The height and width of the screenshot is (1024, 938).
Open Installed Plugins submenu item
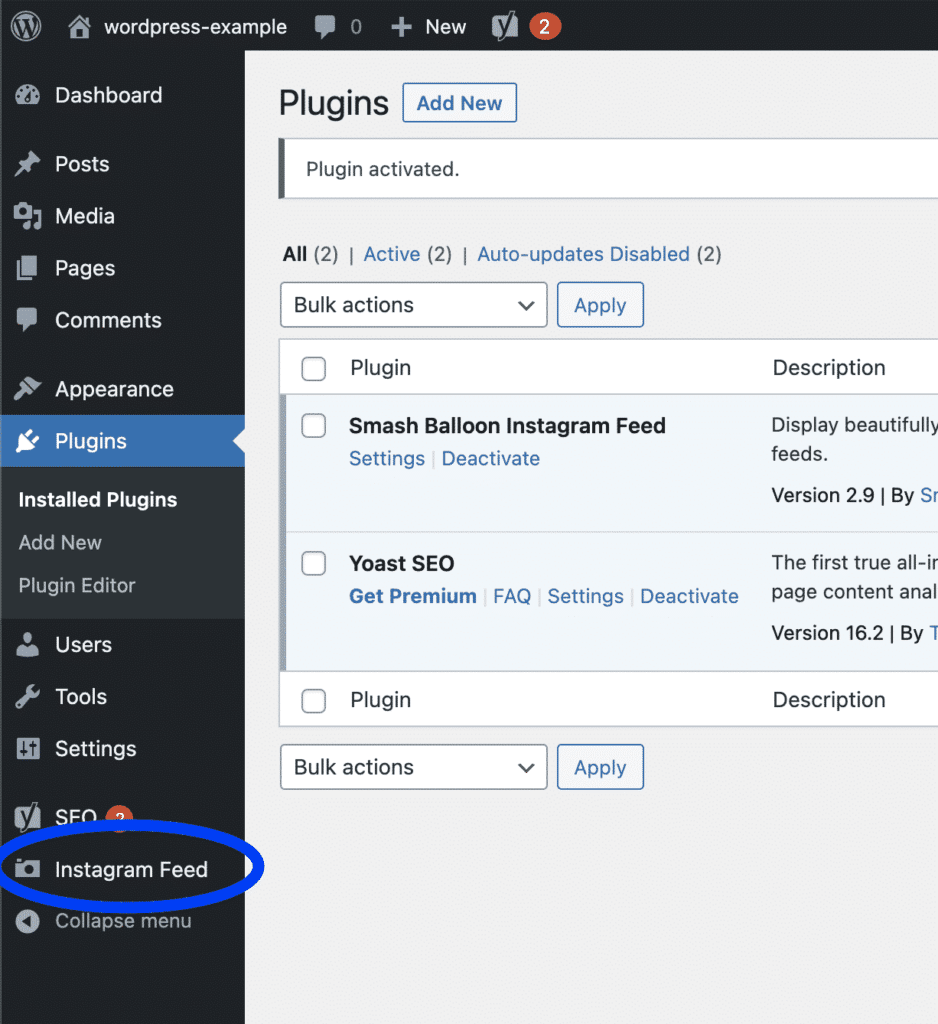click(x=98, y=500)
